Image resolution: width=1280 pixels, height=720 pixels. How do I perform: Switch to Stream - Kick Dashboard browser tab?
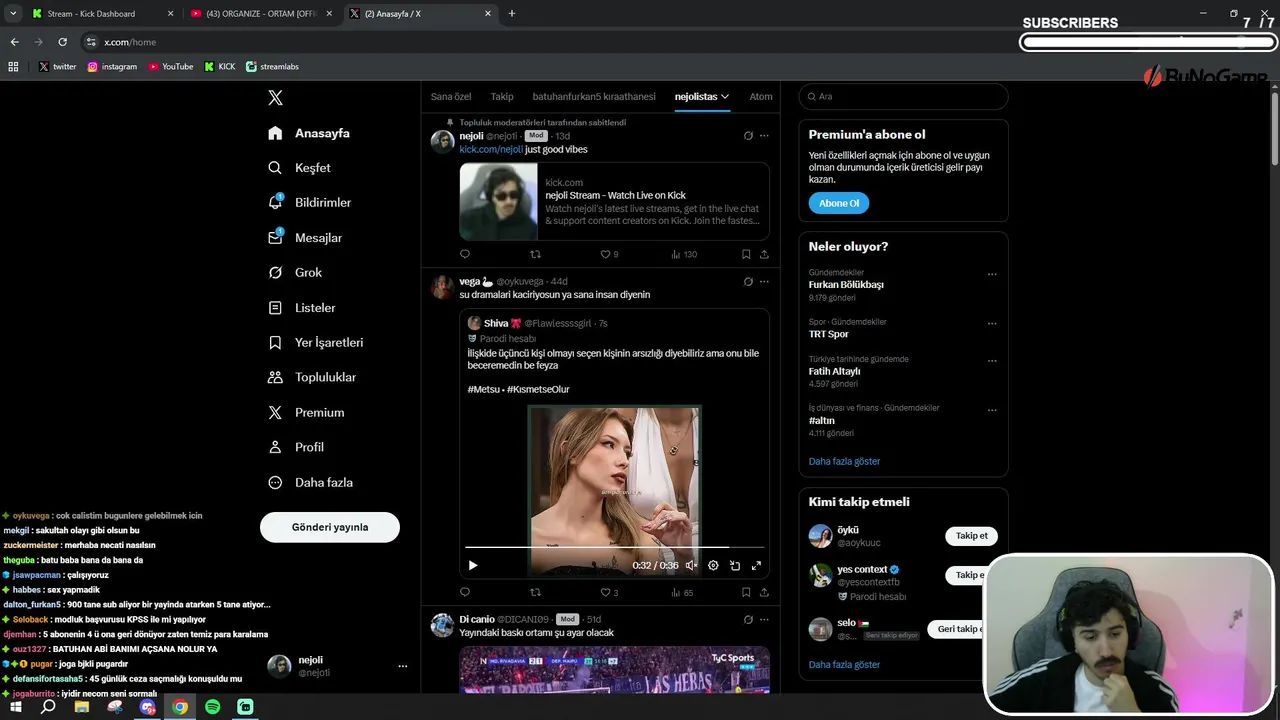click(102, 14)
